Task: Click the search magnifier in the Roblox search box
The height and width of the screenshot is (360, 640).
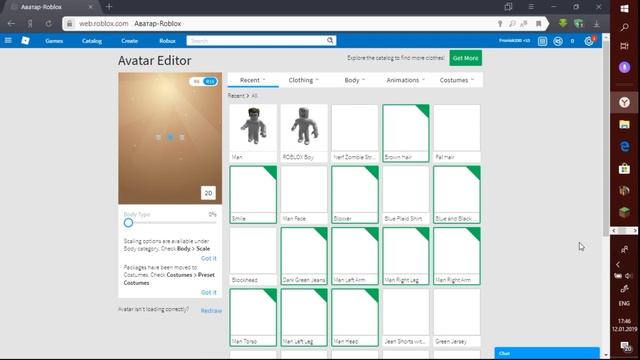Action: 330,40
